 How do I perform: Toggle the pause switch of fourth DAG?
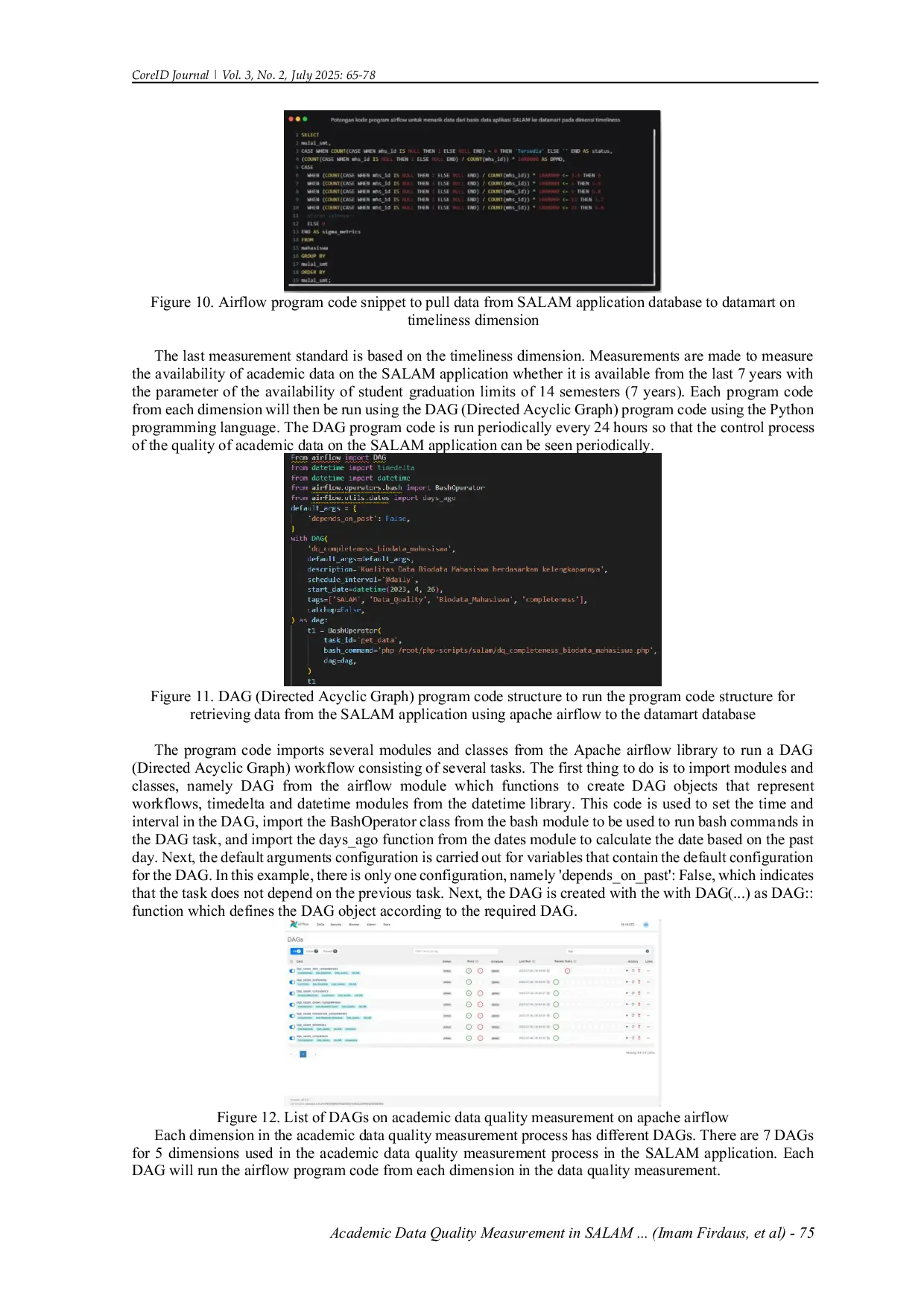292,1004
